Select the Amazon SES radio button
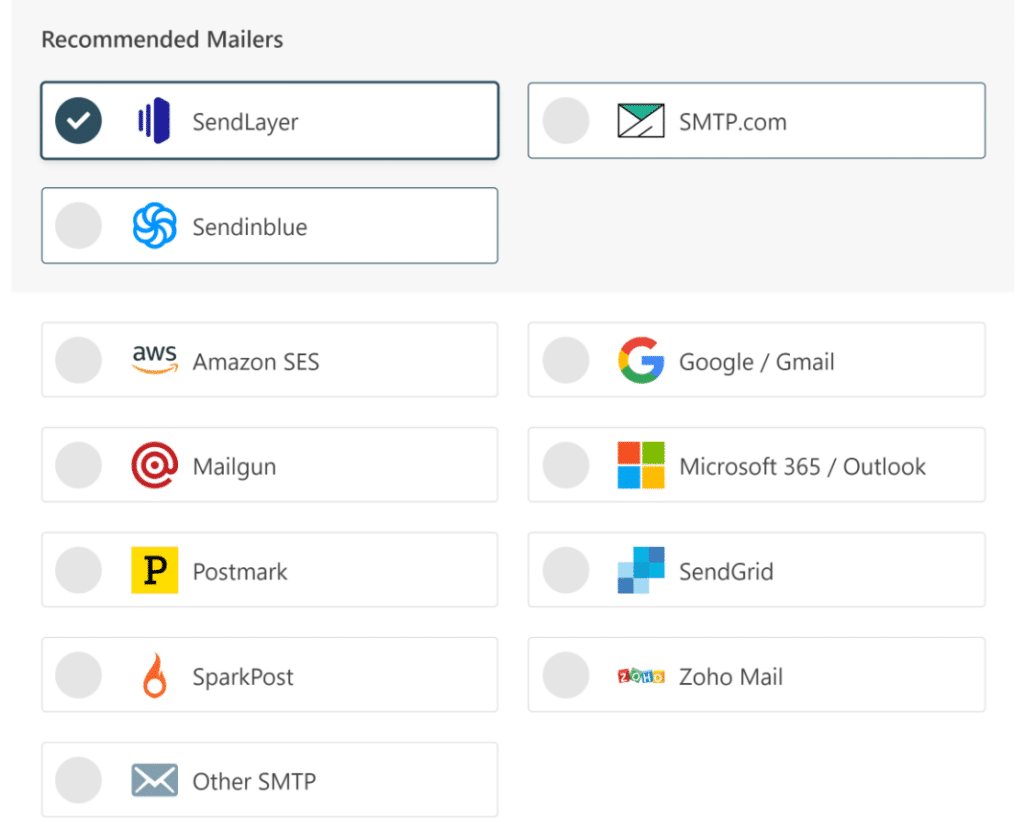Image resolution: width=1024 pixels, height=828 pixels. tap(78, 359)
